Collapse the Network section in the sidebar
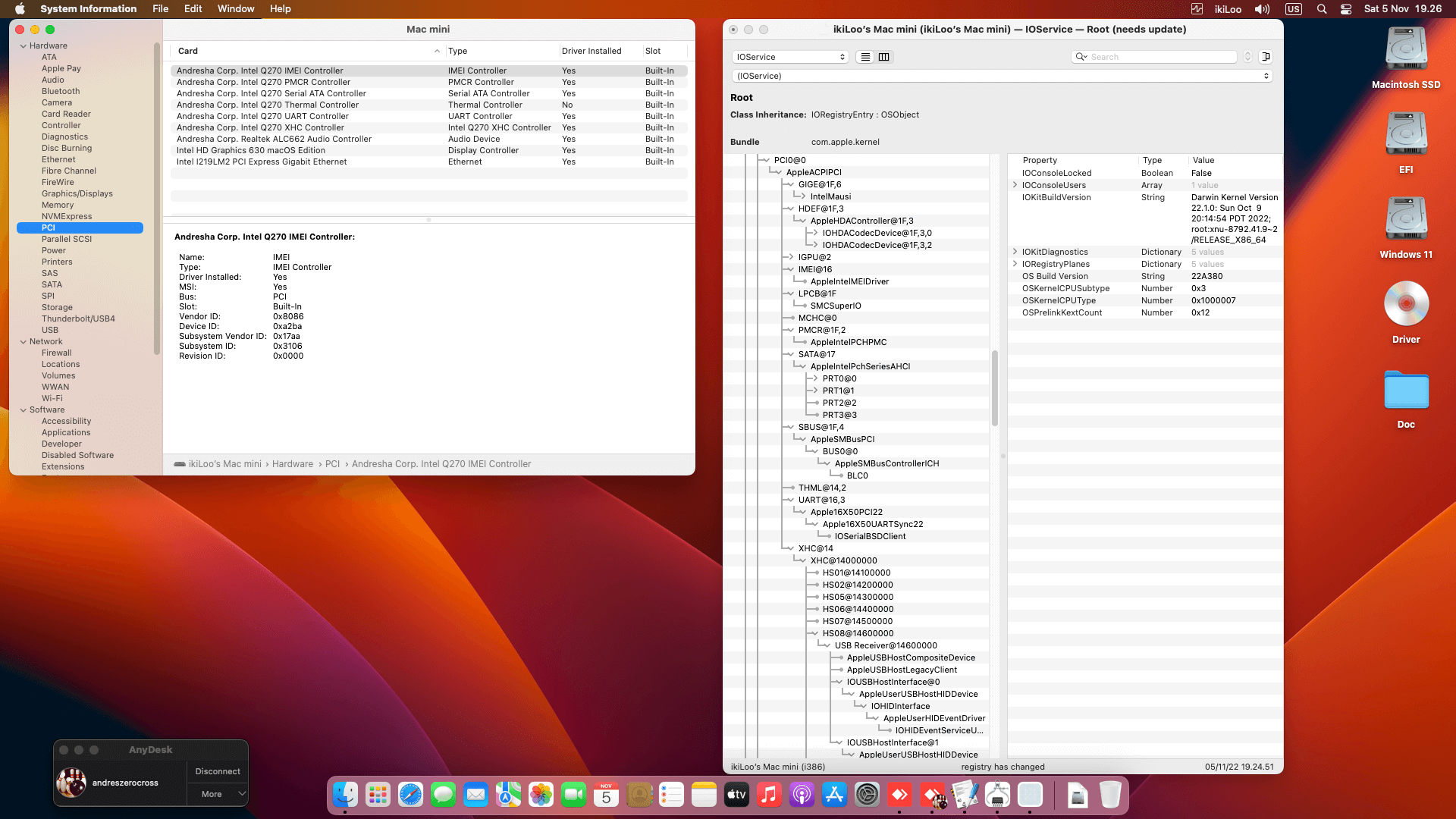Viewport: 1456px width, 819px height. coord(23,342)
